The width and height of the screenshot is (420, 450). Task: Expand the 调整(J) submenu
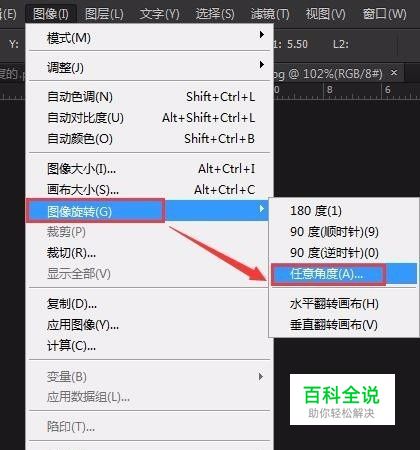[149, 67]
